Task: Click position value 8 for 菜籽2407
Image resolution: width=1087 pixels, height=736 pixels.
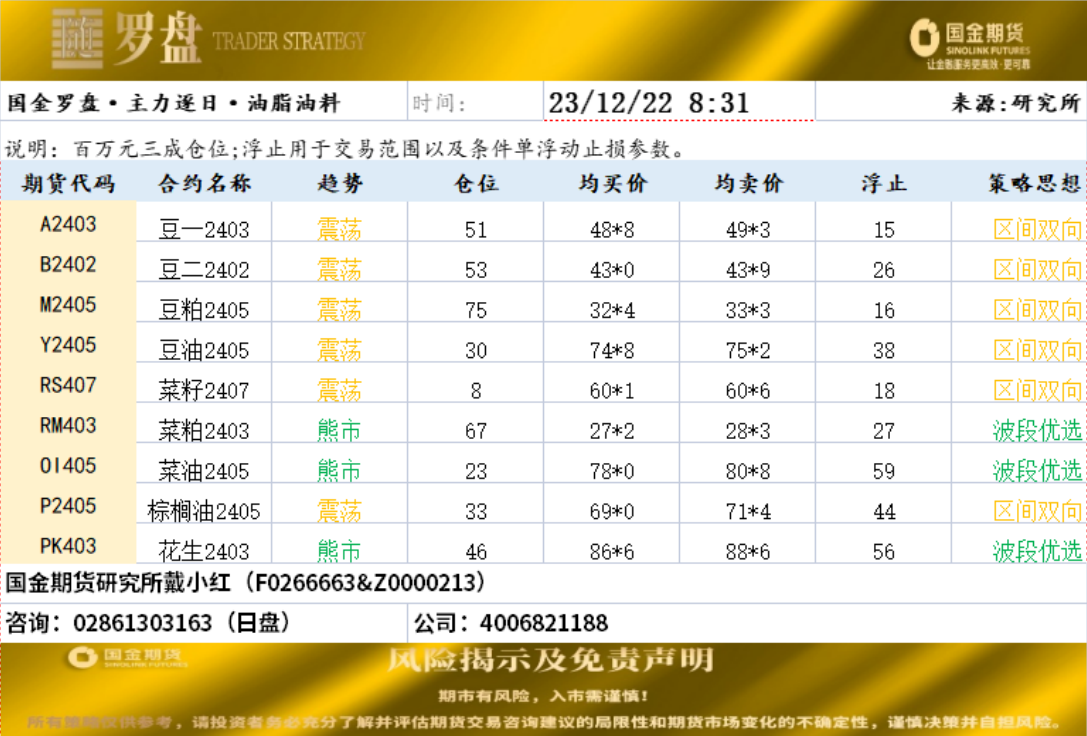Action: 476,390
